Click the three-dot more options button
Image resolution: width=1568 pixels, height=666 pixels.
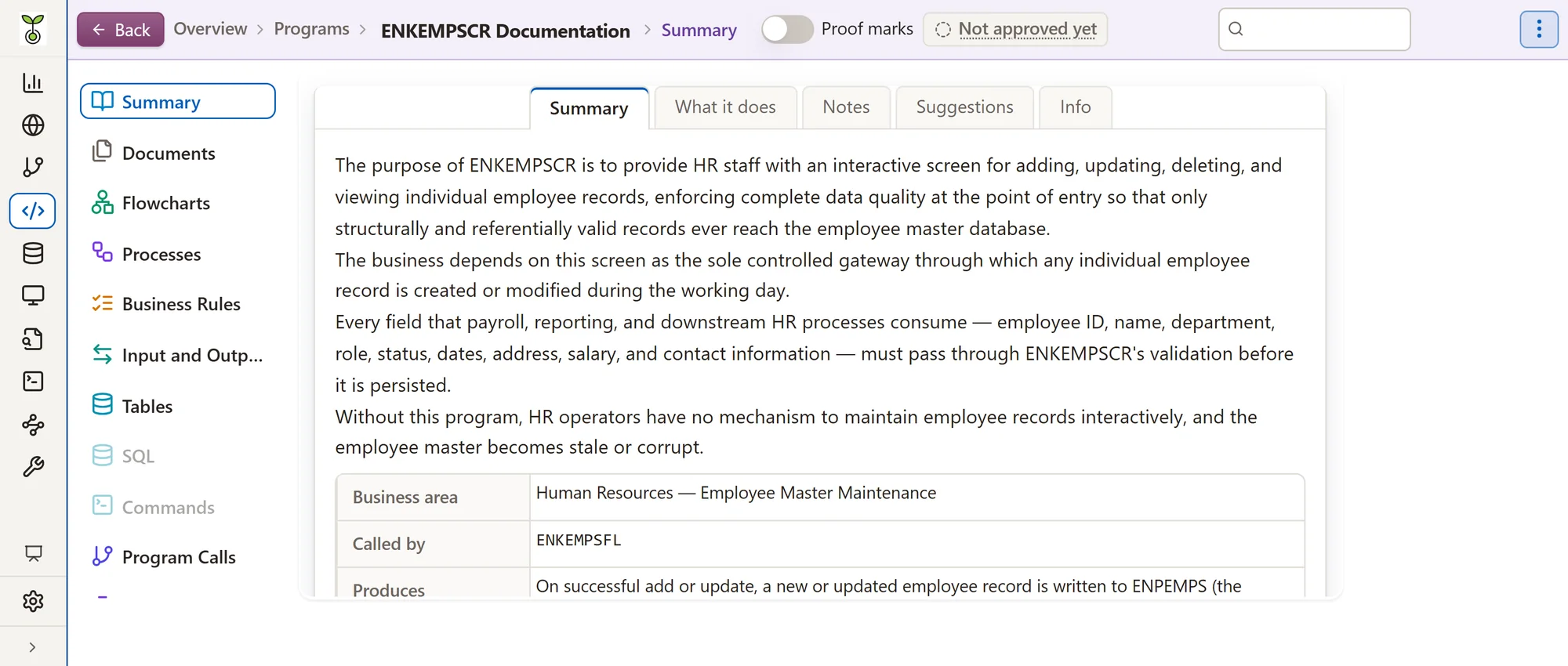coord(1539,29)
